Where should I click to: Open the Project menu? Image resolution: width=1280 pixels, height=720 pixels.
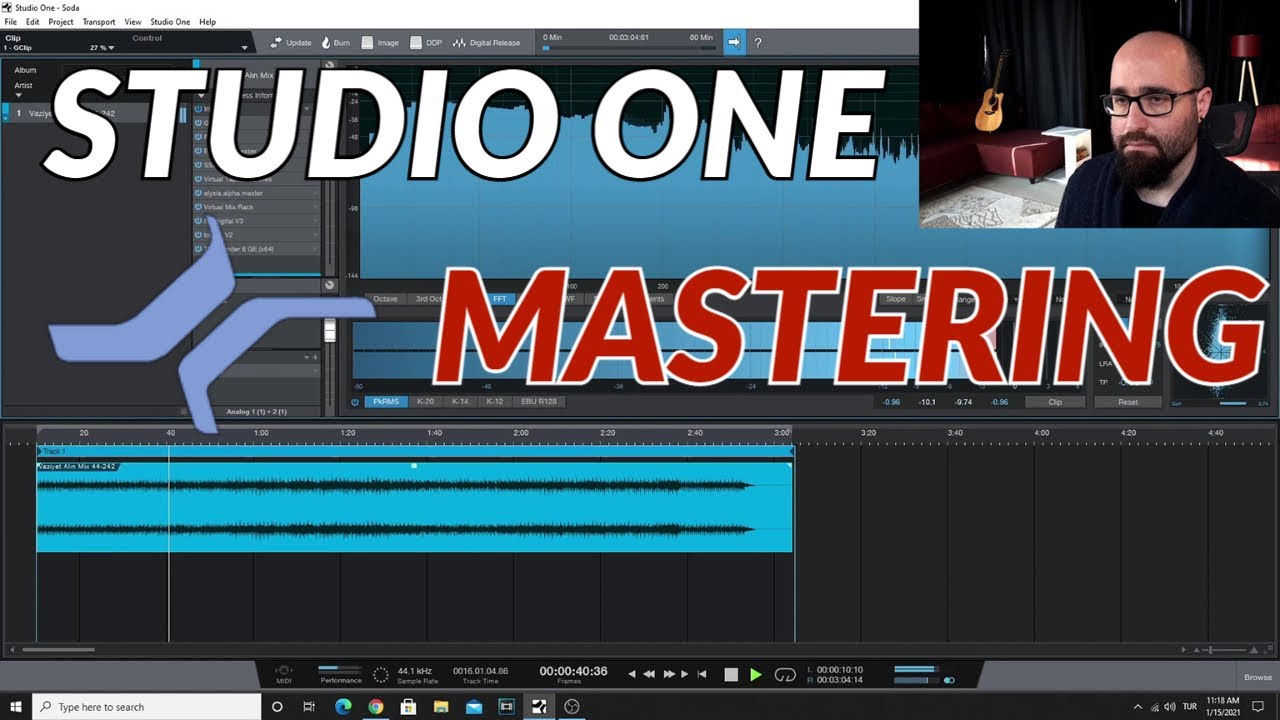click(x=61, y=22)
